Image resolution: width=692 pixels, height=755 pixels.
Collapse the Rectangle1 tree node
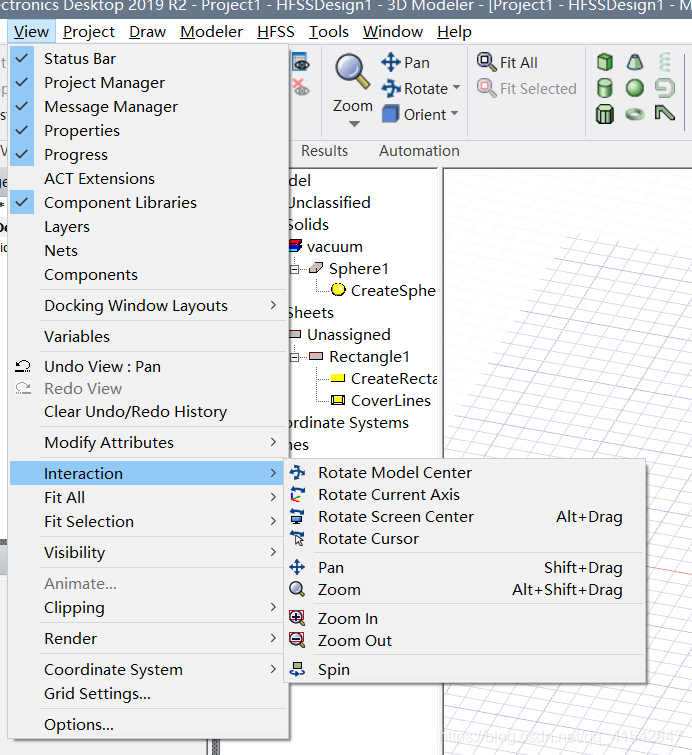click(295, 357)
